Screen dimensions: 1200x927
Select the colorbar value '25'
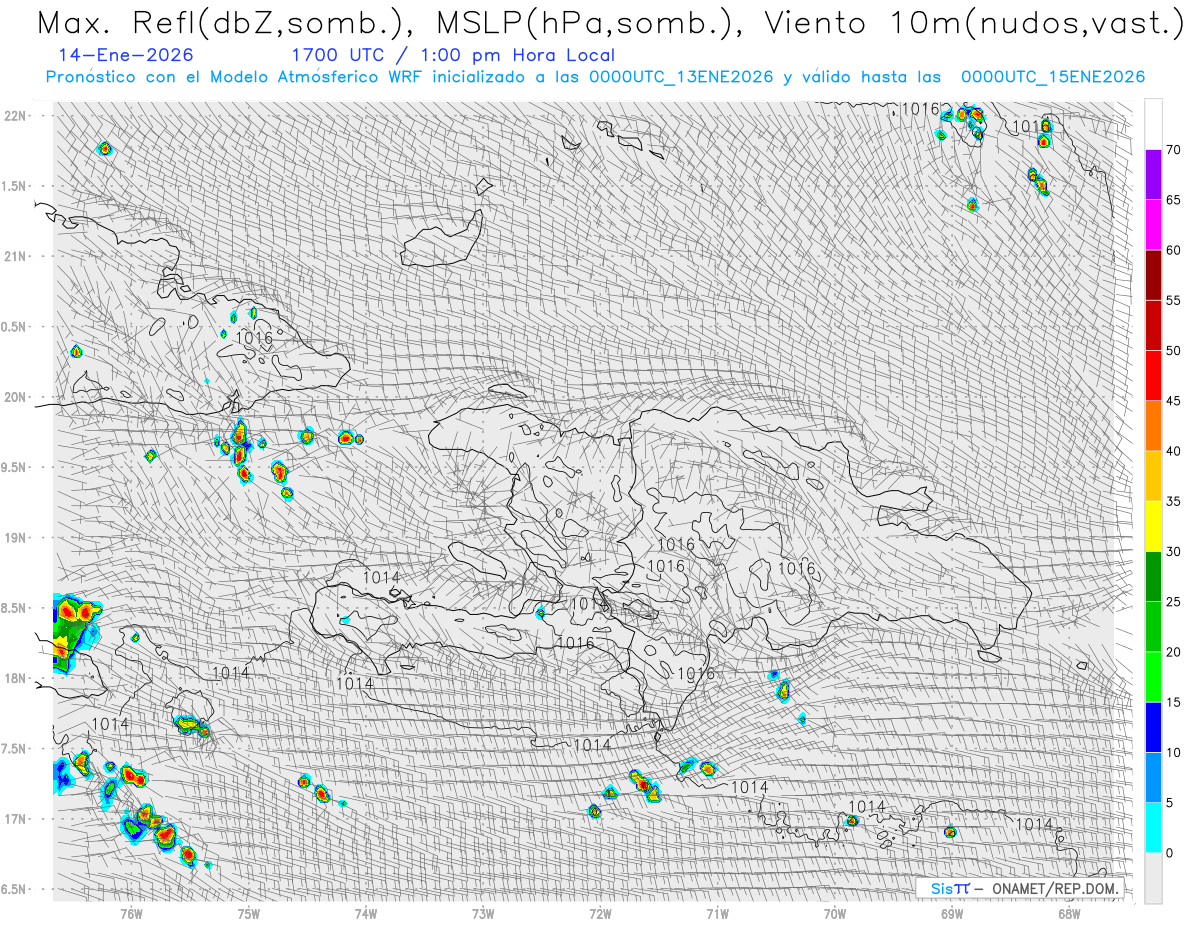(1173, 602)
